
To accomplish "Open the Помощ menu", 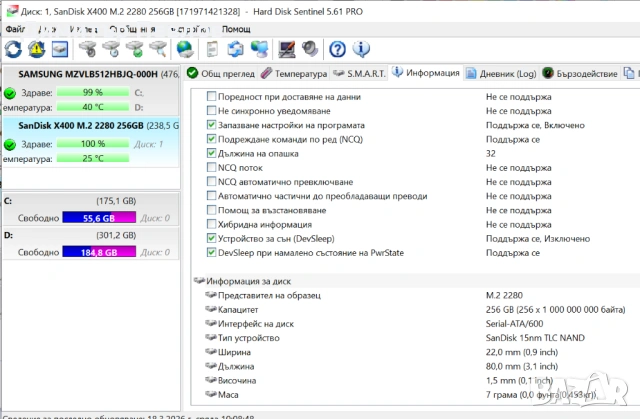I will 237,30.
